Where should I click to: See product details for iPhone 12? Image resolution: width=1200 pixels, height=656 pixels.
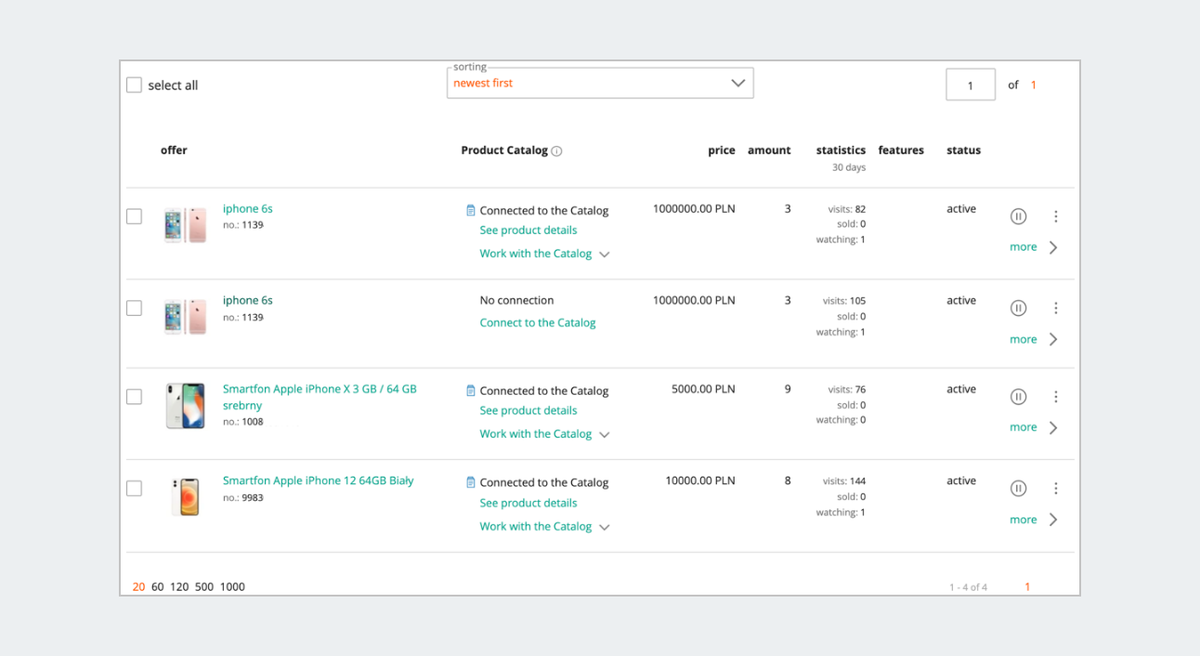pos(528,503)
